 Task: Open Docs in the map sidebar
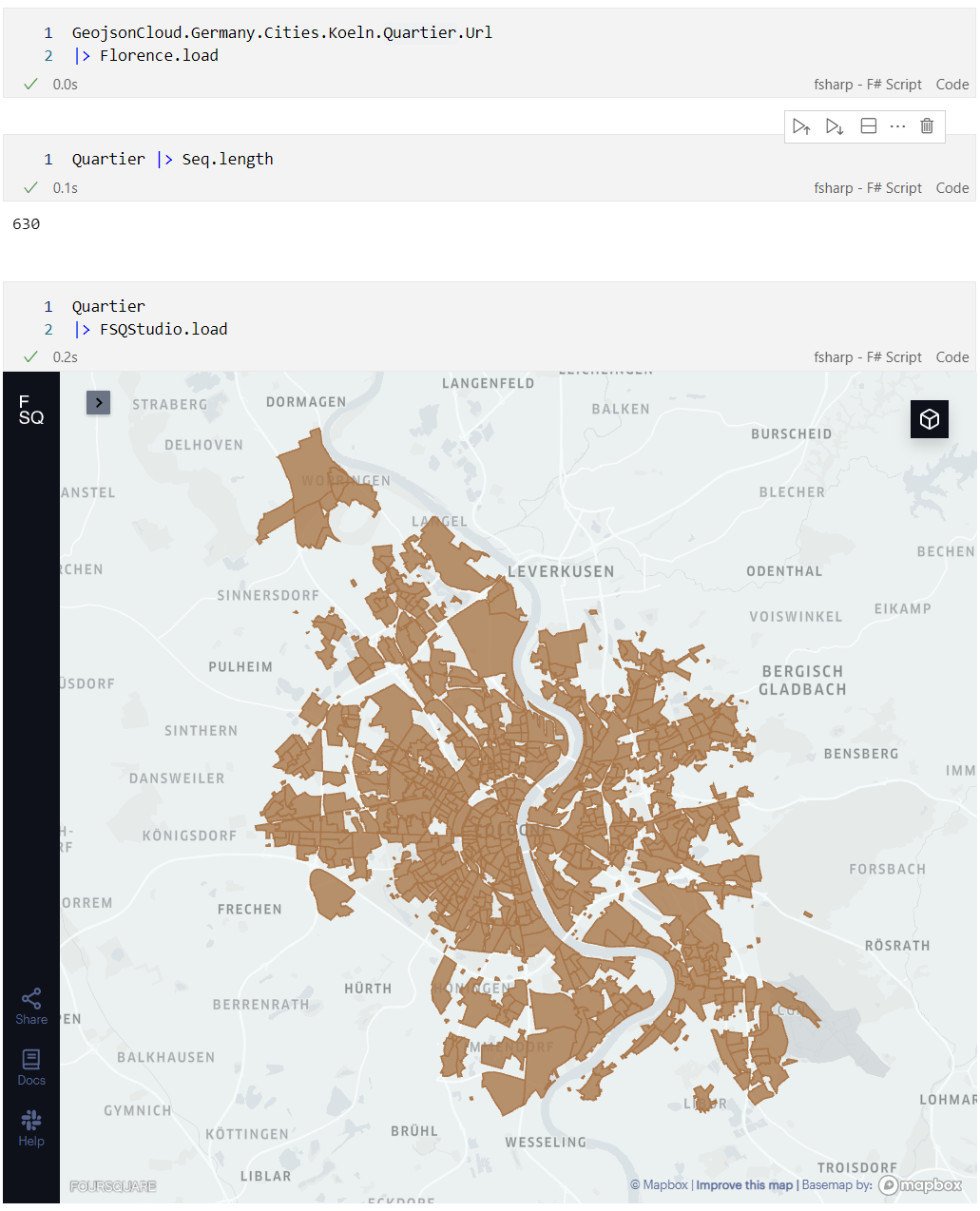tap(31, 1067)
